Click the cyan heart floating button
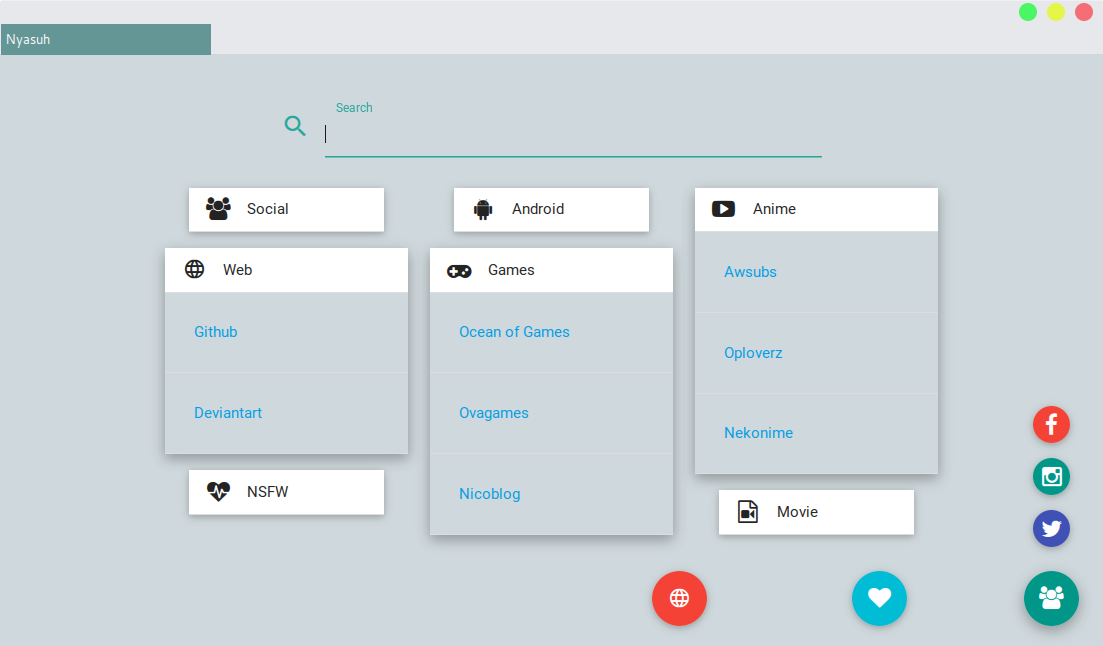 879,598
